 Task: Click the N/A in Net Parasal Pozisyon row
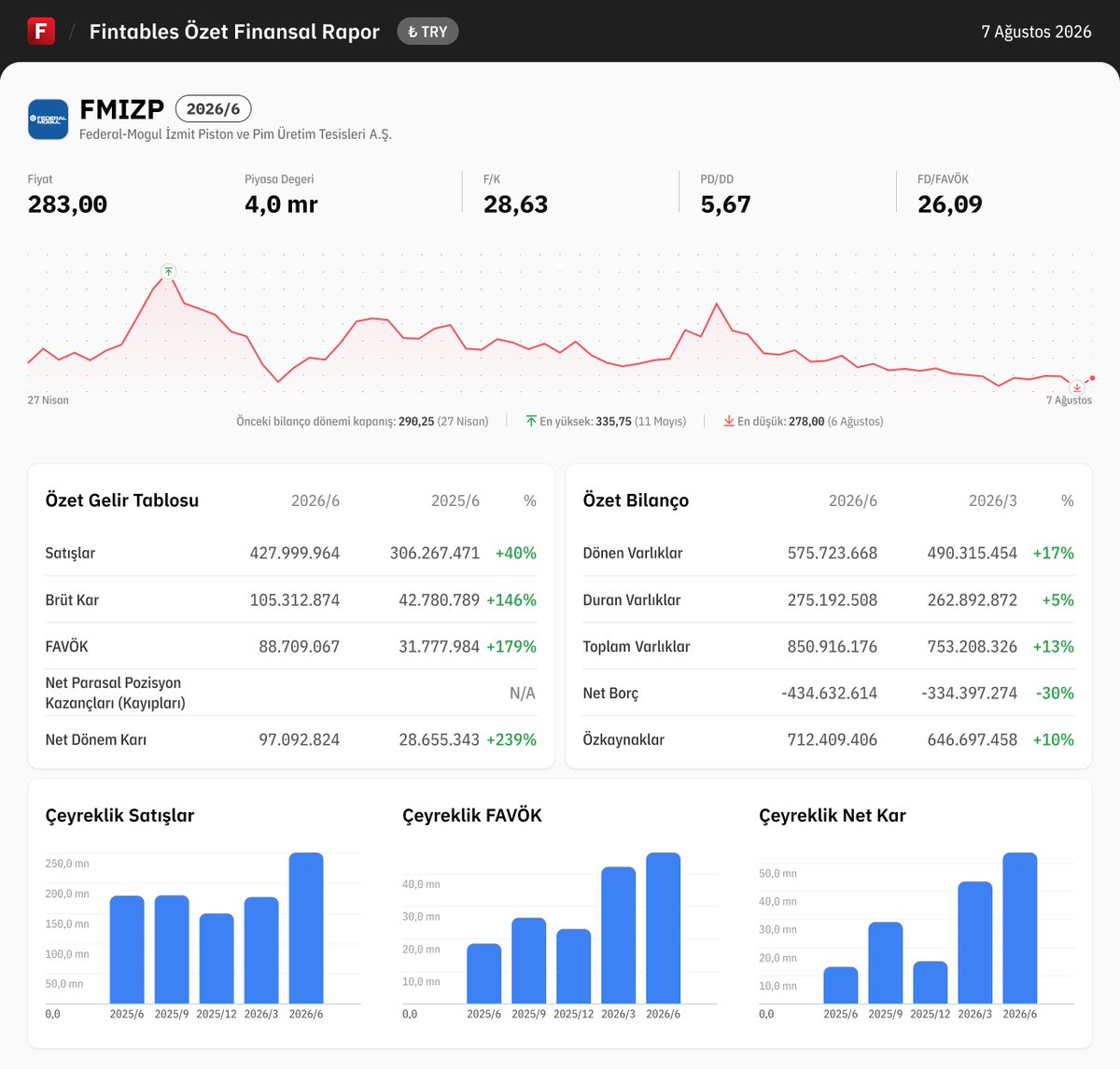click(x=523, y=693)
